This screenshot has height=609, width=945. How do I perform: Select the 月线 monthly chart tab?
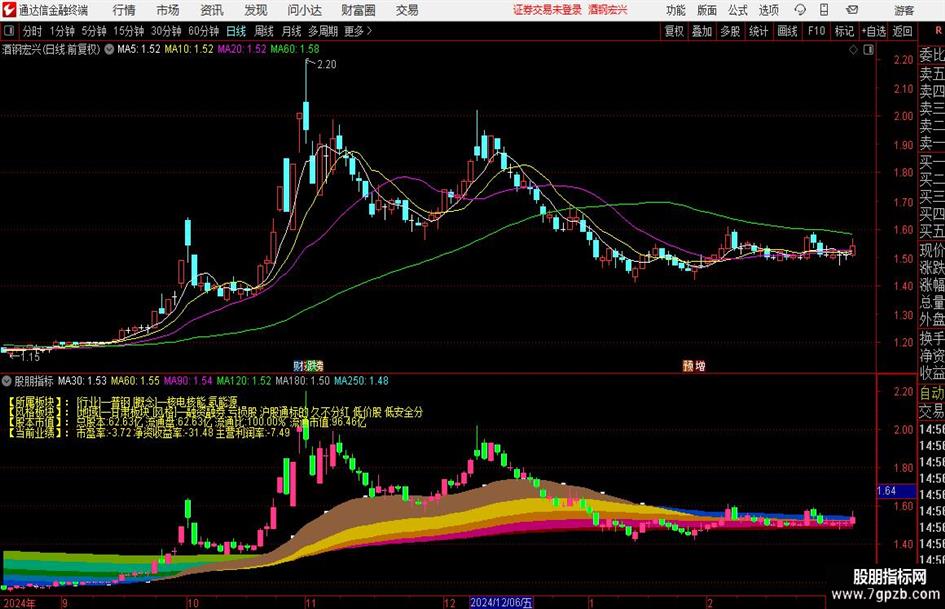pos(291,31)
